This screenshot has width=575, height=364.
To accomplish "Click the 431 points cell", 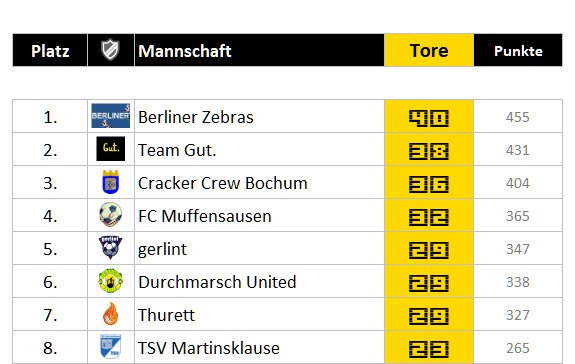I will tap(517, 150).
